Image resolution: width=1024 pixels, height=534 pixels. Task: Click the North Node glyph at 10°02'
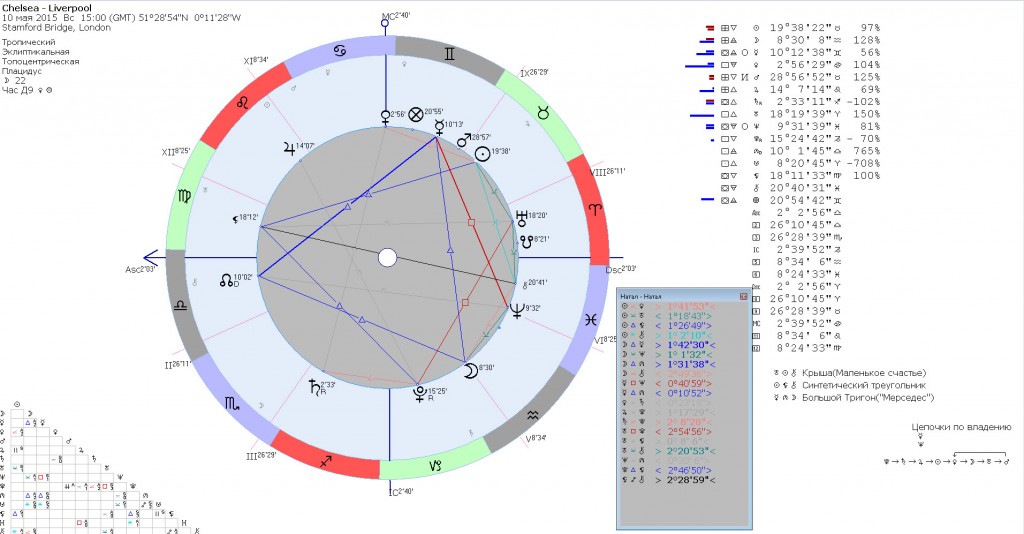tap(226, 281)
